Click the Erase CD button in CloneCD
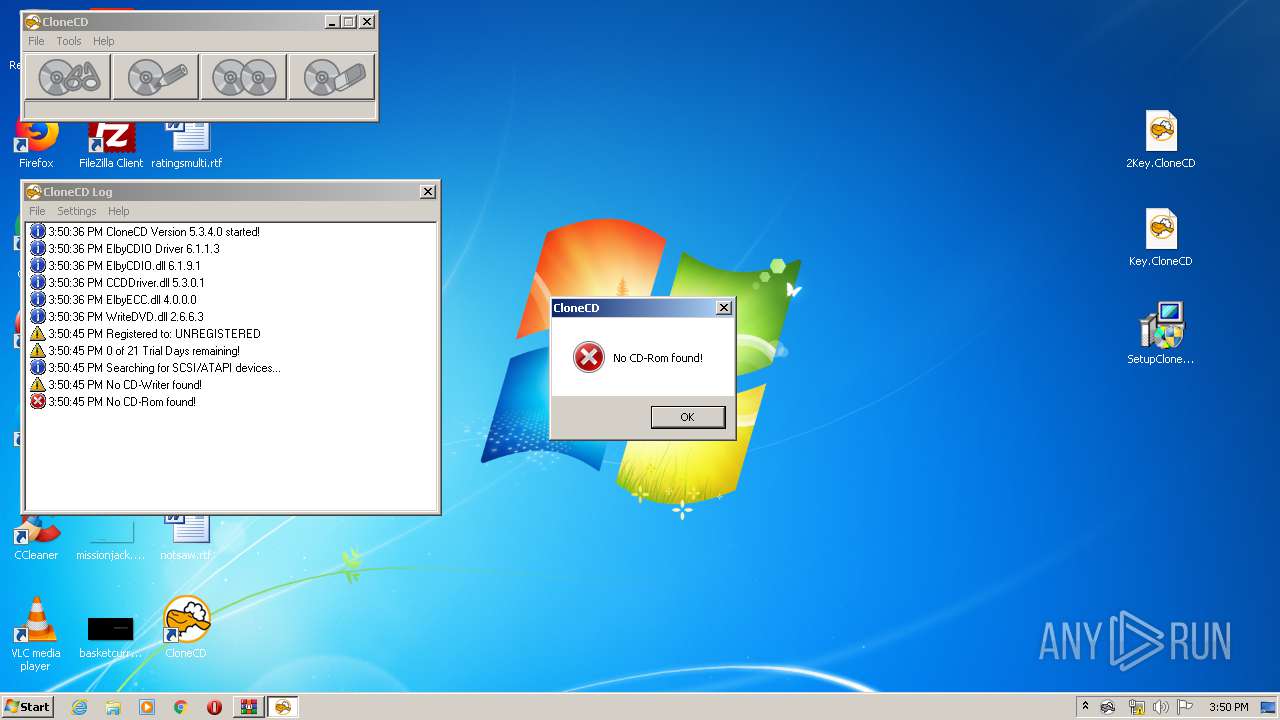 tap(332, 77)
